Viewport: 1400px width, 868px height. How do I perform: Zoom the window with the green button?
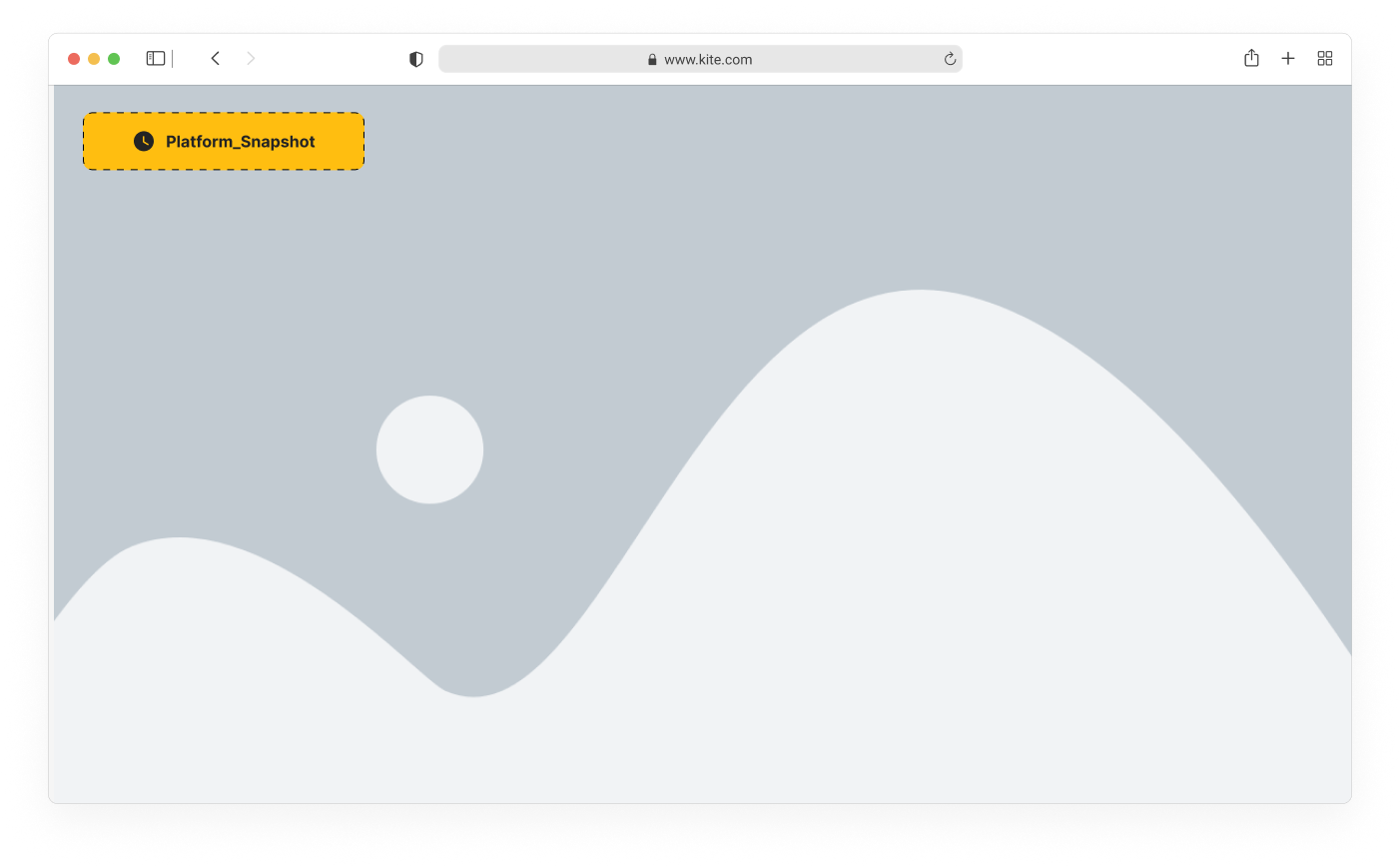click(114, 59)
